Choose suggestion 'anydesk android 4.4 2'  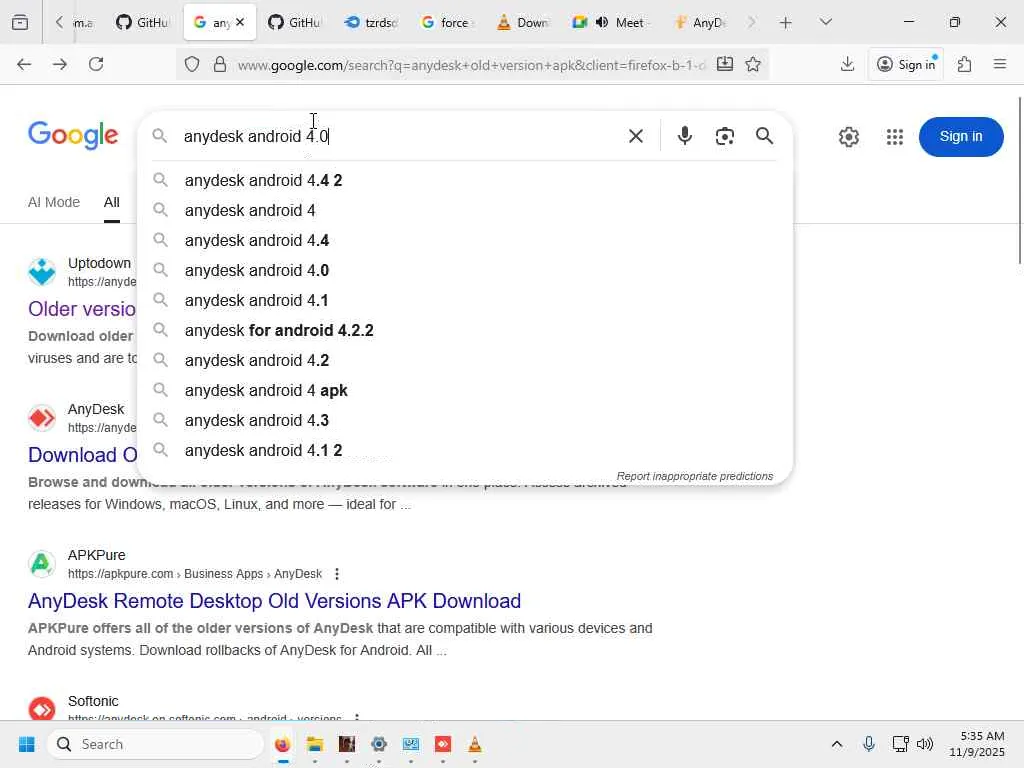point(465,180)
